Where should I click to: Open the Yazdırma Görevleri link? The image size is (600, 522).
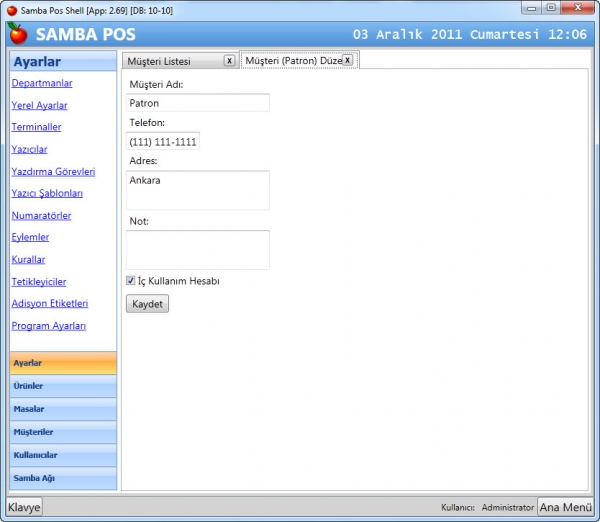point(53,171)
